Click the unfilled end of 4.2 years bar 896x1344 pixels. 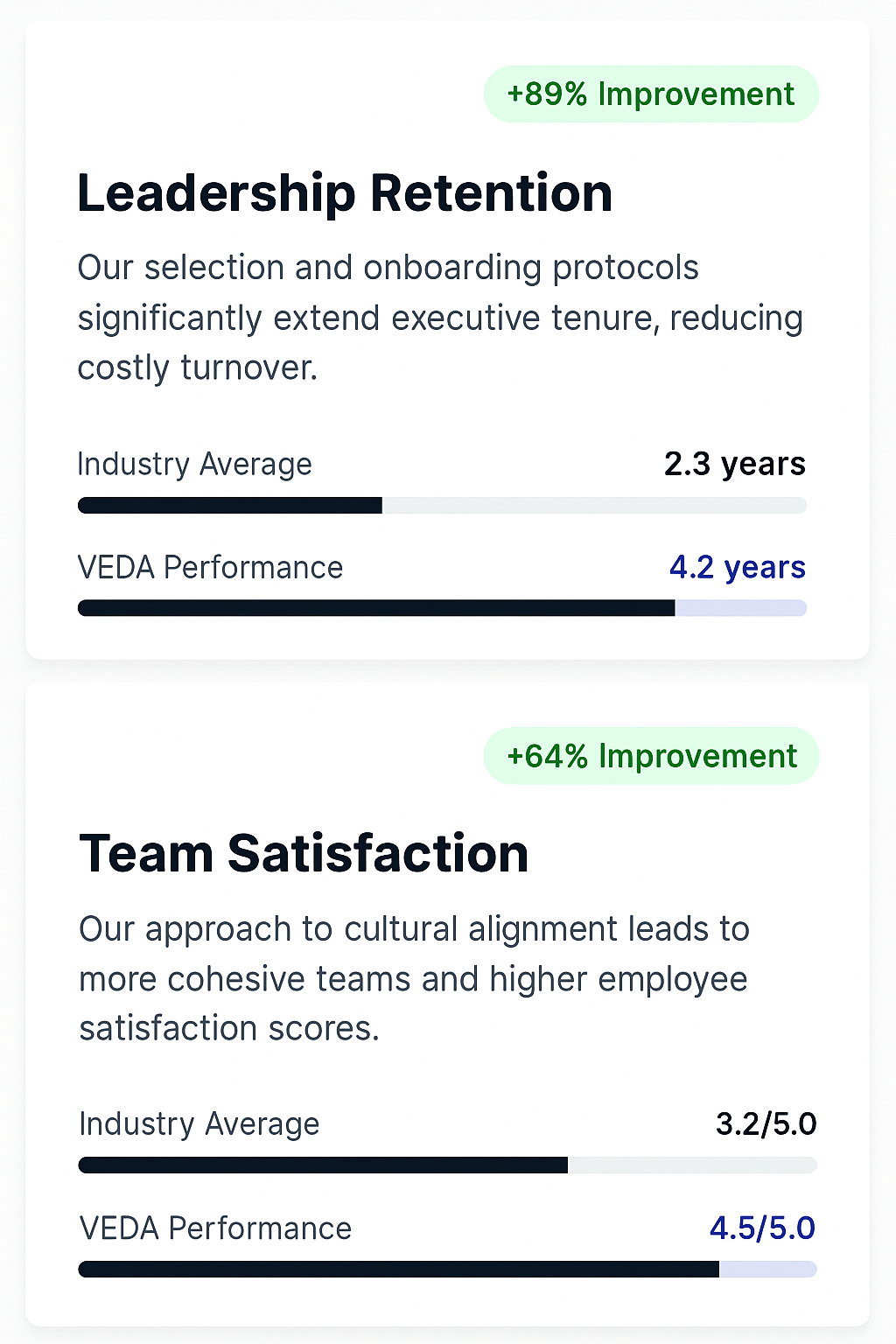click(x=740, y=608)
